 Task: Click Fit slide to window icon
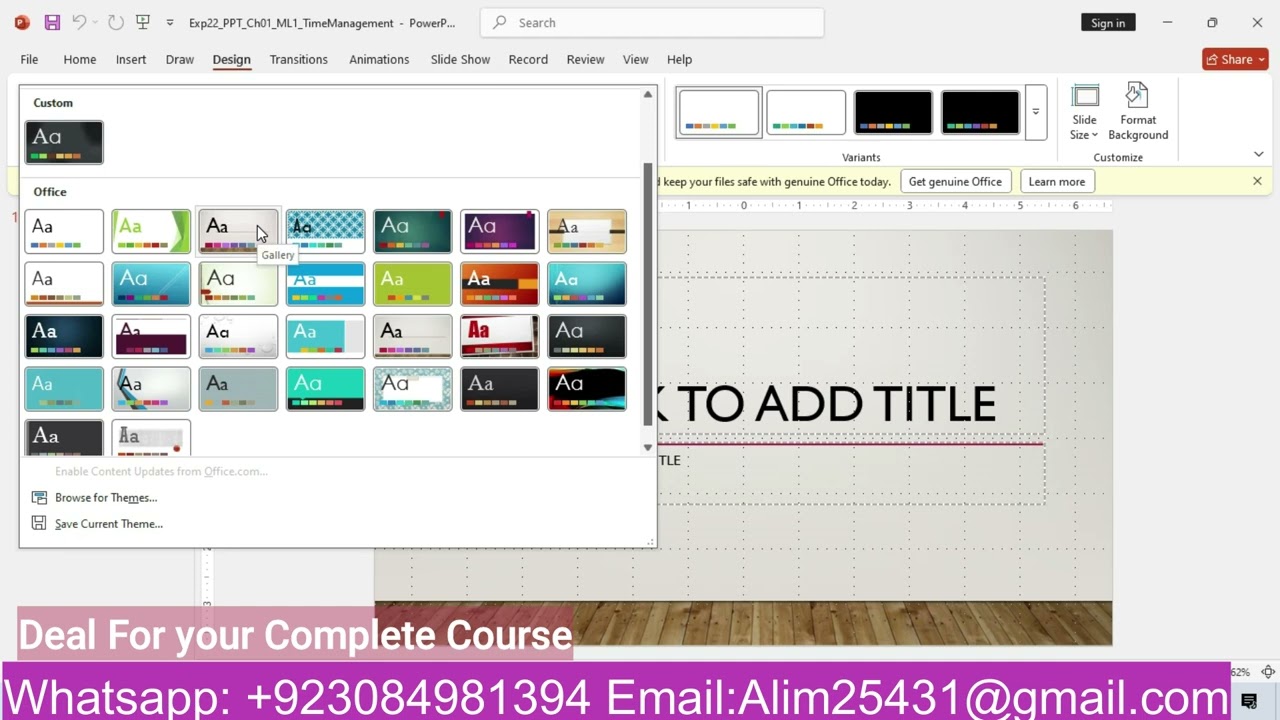click(x=1268, y=672)
